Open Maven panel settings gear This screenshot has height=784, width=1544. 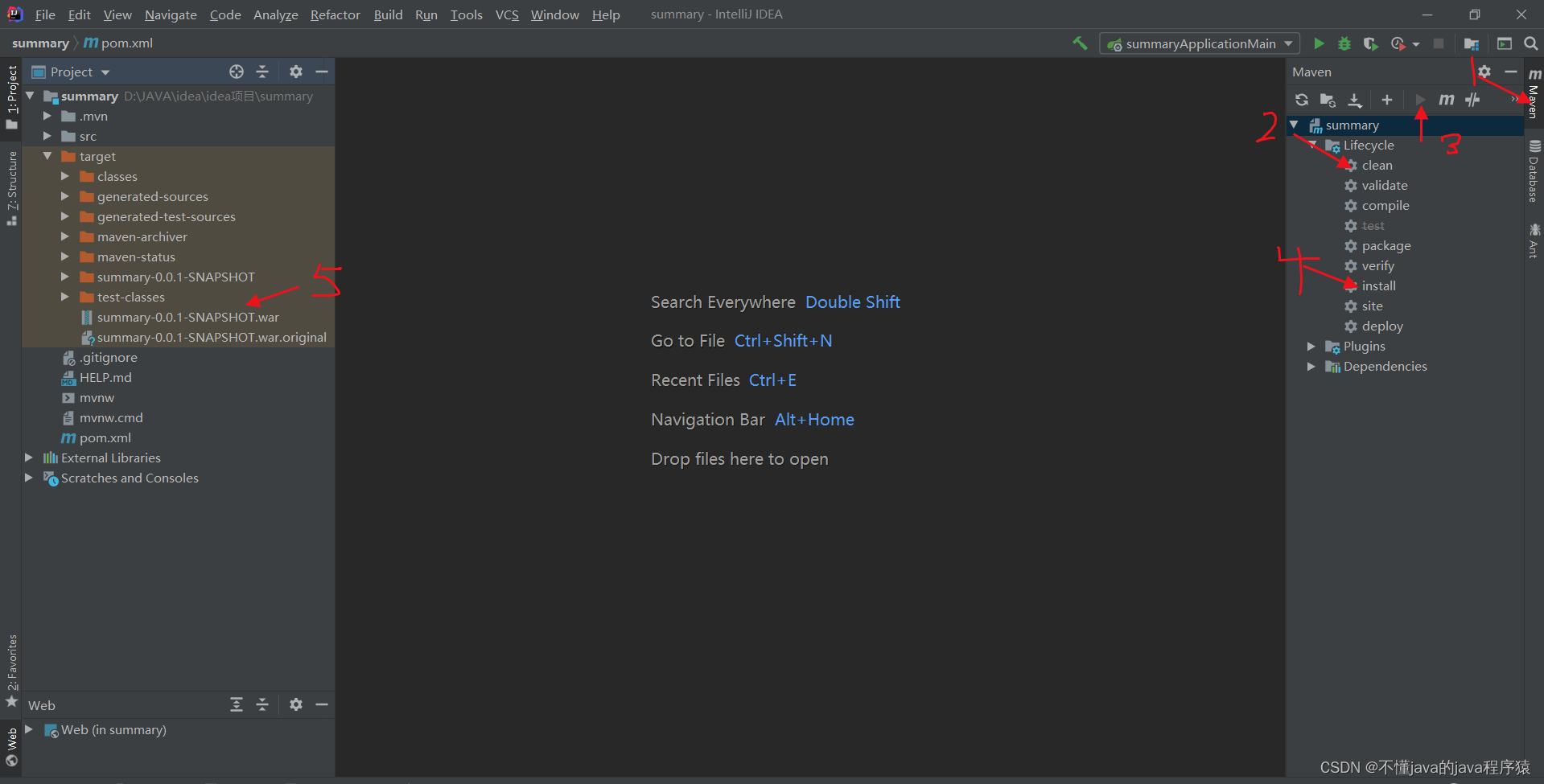[x=1484, y=72]
